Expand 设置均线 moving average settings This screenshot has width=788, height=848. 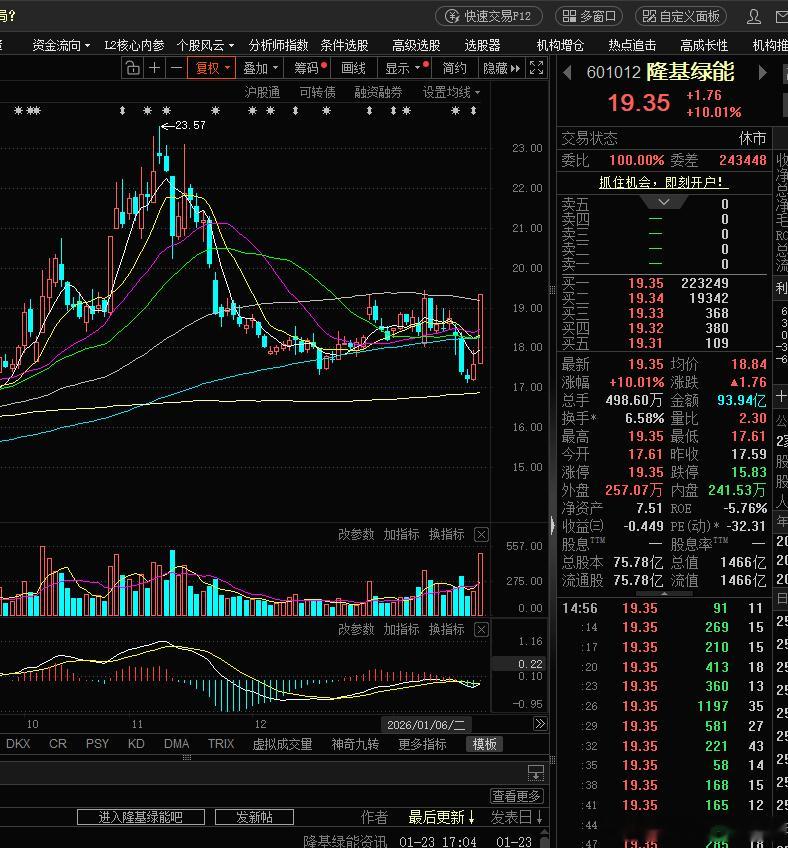pyautogui.click(x=451, y=92)
